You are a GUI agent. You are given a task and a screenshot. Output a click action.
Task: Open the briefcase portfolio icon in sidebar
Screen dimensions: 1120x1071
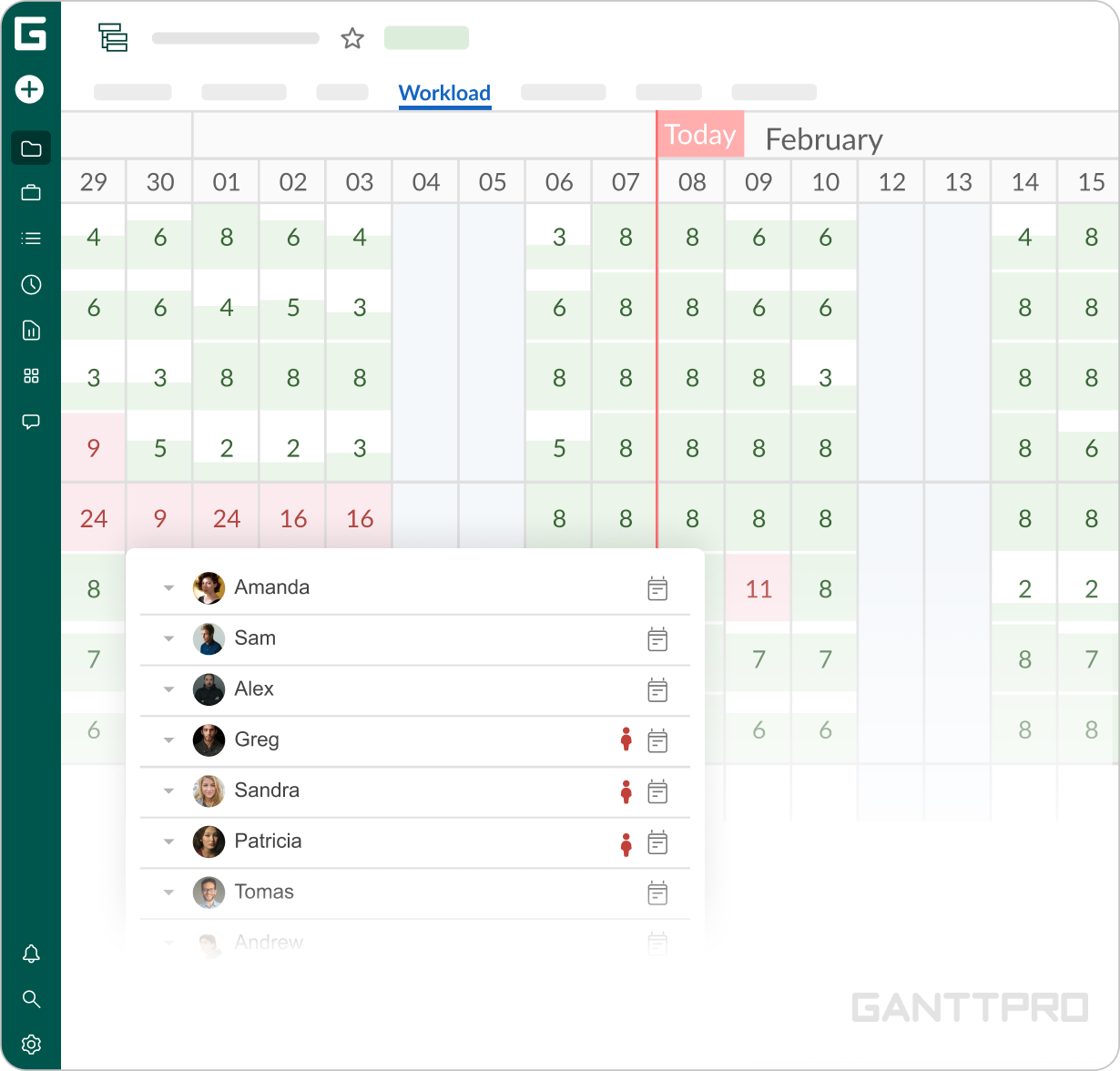(31, 192)
